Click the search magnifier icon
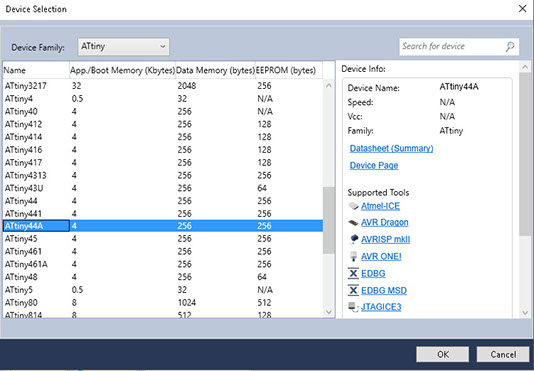534x371 pixels. pyautogui.click(x=510, y=46)
